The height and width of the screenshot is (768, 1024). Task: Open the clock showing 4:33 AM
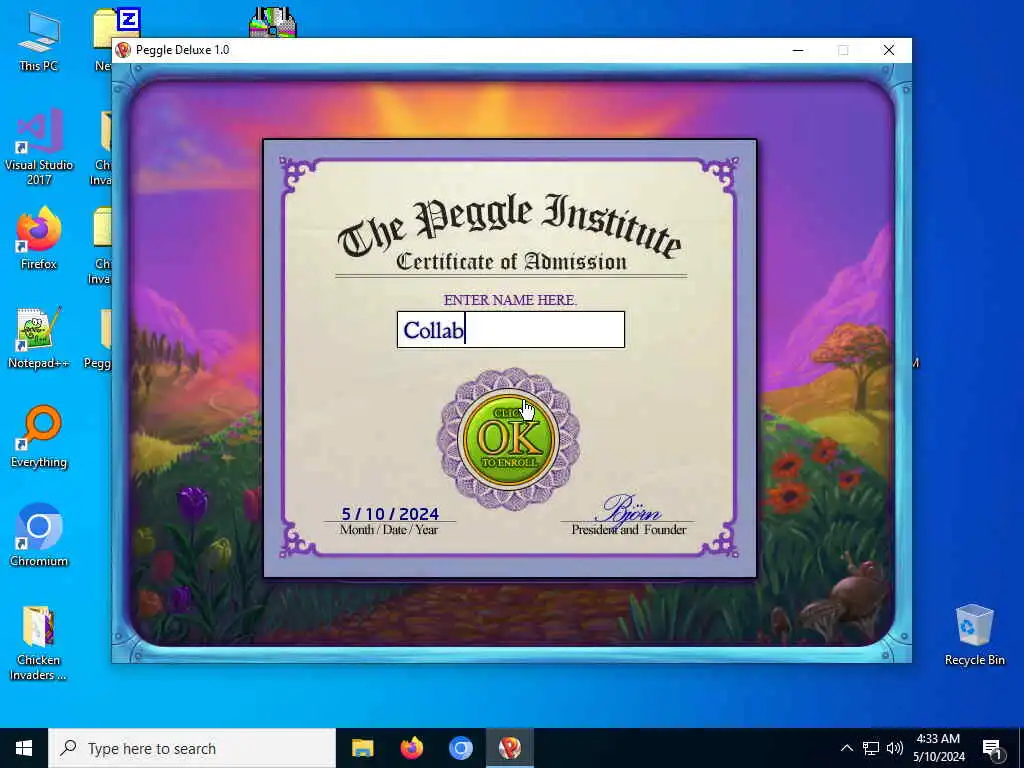pos(938,748)
